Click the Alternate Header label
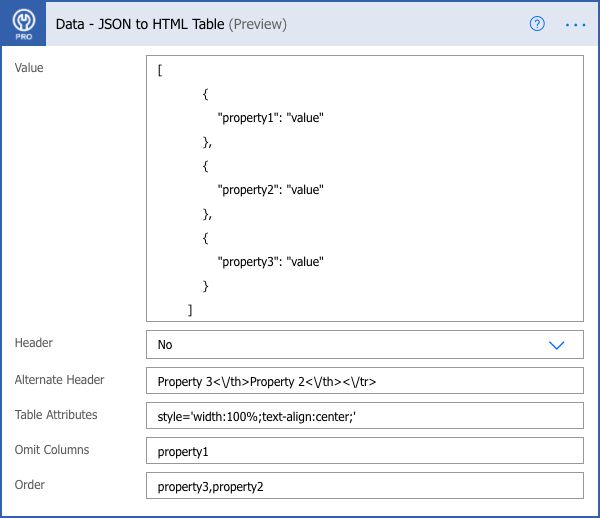This screenshot has height=518, width=600. [x=59, y=380]
